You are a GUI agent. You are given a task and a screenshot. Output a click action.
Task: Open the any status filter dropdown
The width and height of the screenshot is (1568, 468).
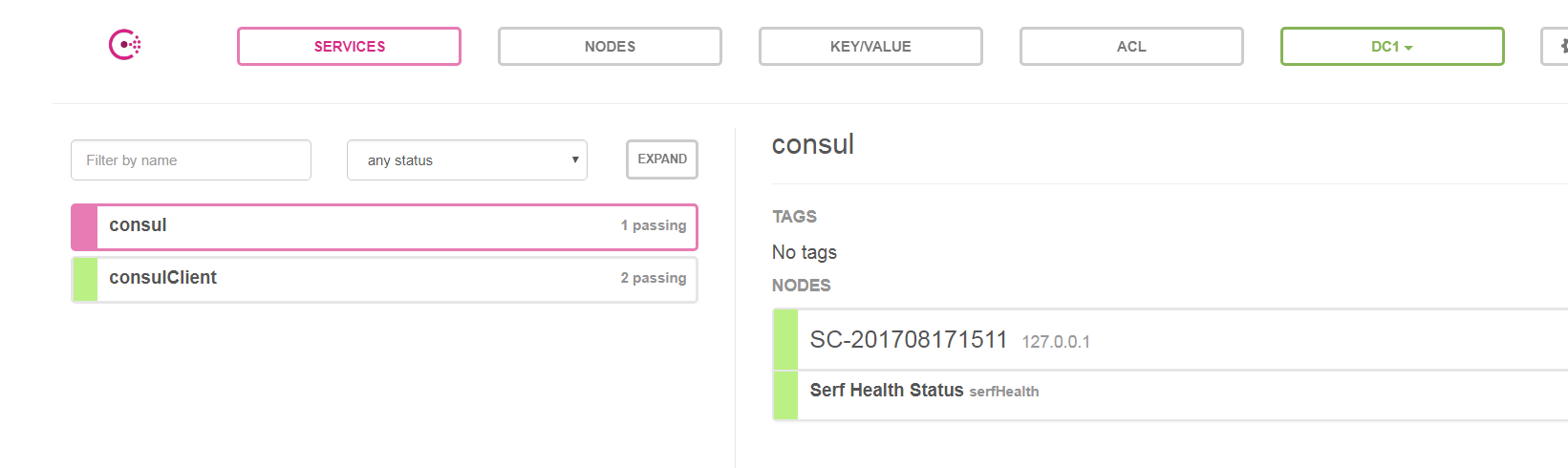466,160
